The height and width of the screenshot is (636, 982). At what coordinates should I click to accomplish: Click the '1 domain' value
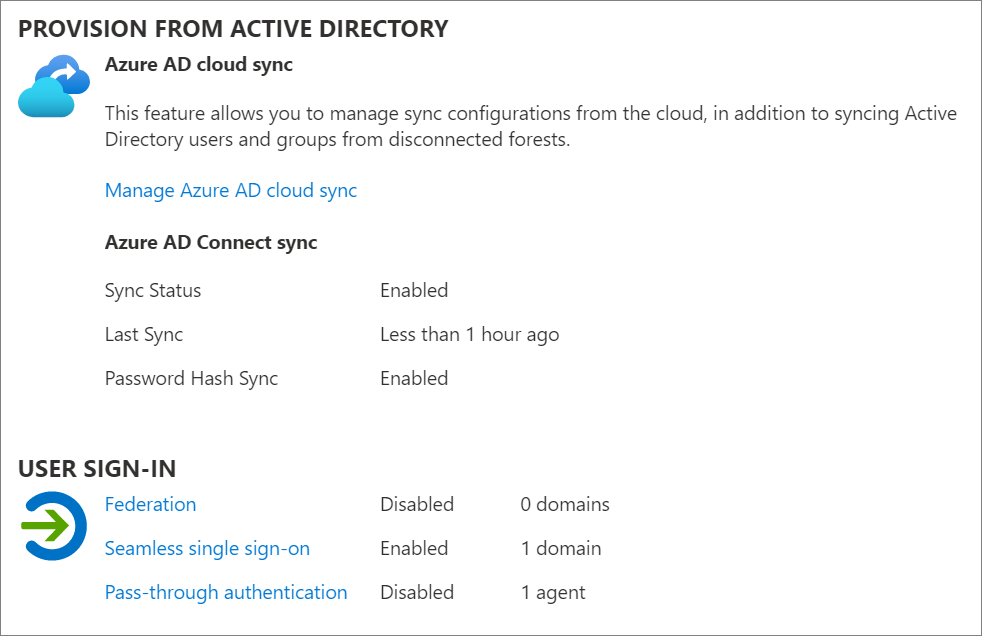click(561, 548)
